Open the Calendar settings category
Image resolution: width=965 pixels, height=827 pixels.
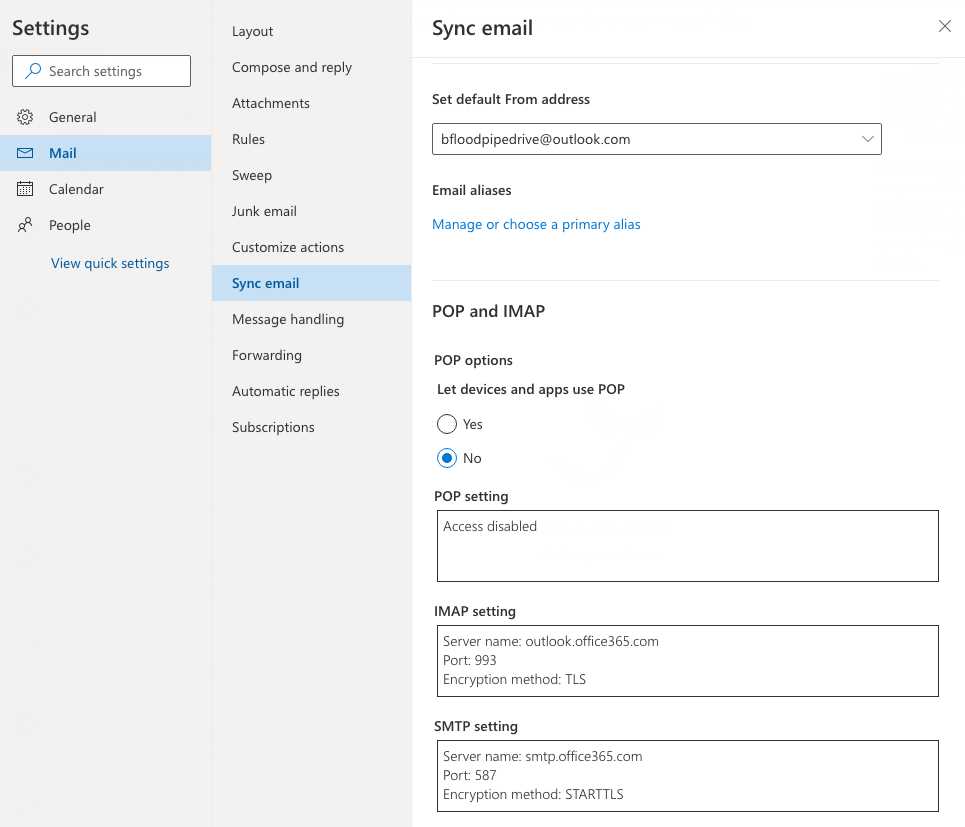(x=105, y=189)
